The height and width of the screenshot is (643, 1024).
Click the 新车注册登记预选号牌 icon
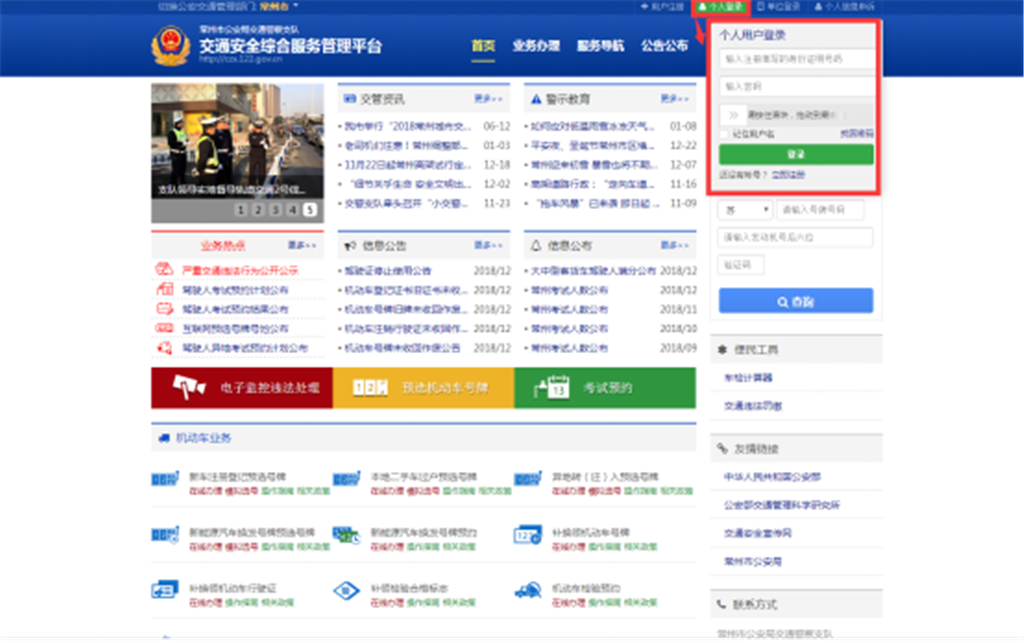[164, 481]
